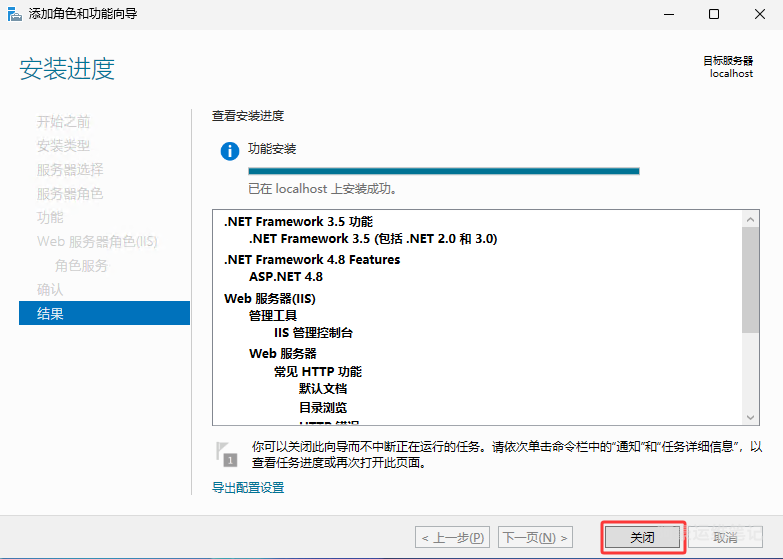Click the notification flag icon with number 1

tap(227, 454)
